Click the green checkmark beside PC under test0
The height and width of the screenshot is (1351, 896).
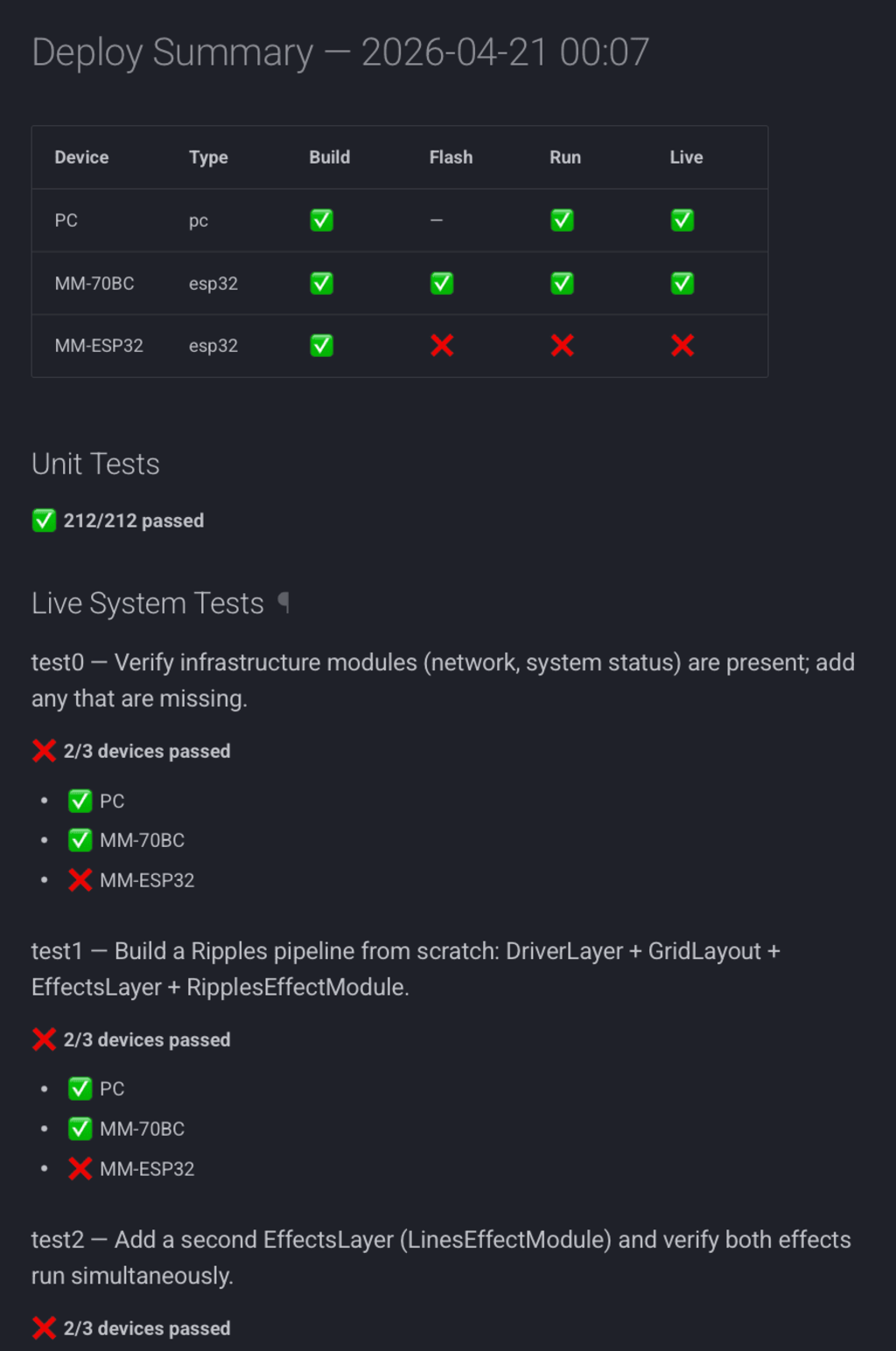coord(80,801)
